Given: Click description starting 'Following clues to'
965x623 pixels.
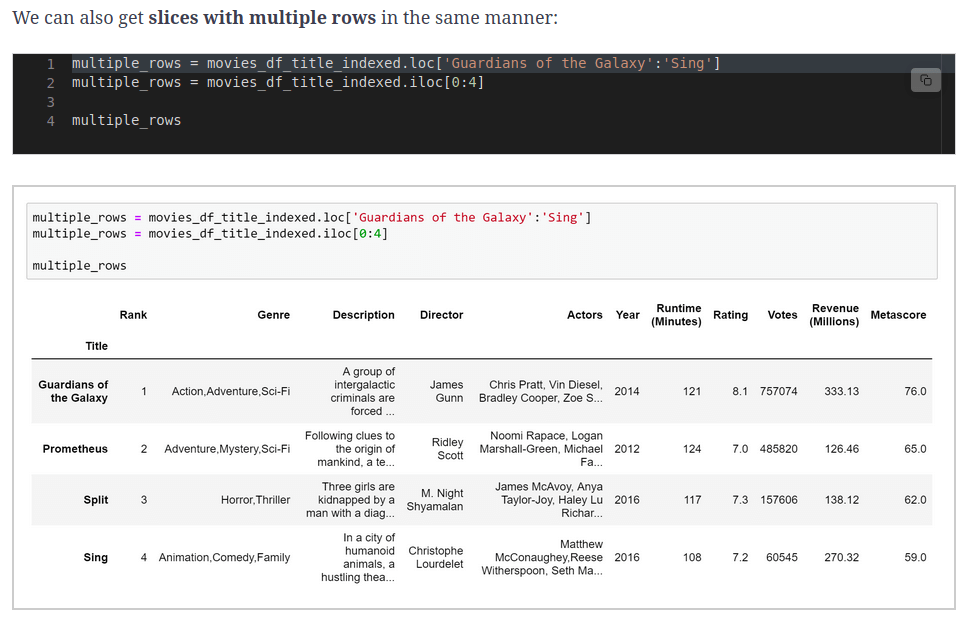Looking at the screenshot, I should (x=350, y=449).
